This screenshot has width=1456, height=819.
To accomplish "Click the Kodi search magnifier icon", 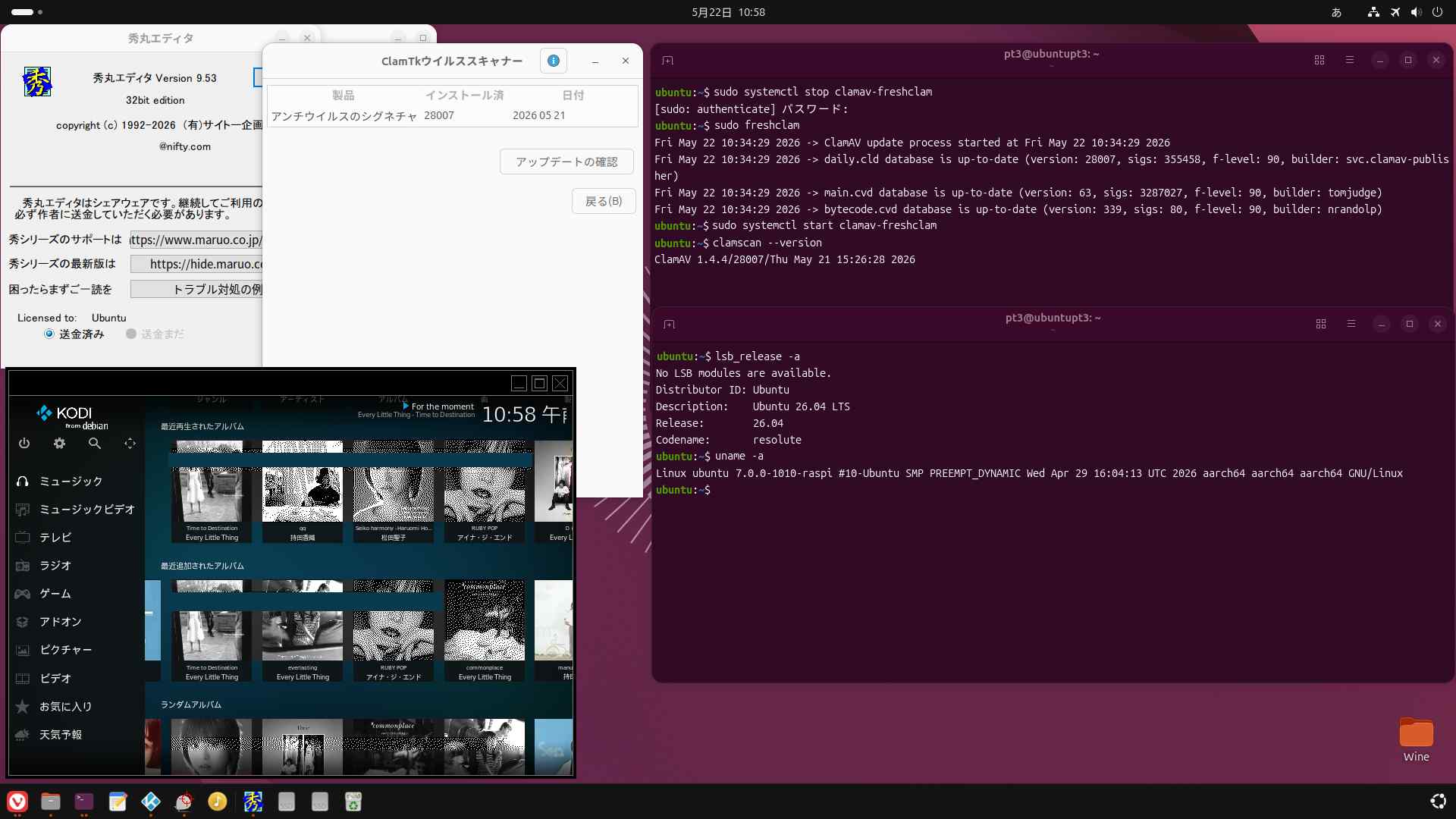I will 95,444.
